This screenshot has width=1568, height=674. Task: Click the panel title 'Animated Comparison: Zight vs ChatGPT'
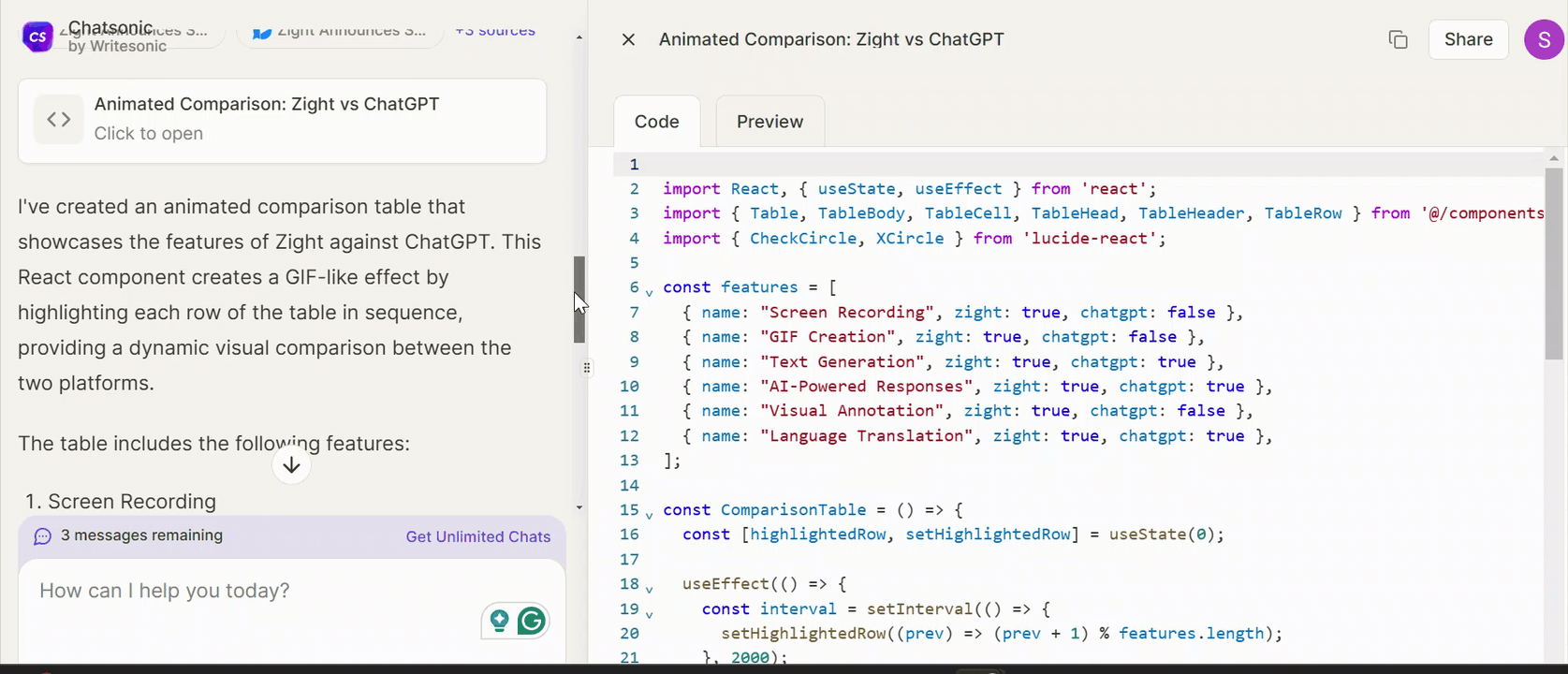pos(831,39)
